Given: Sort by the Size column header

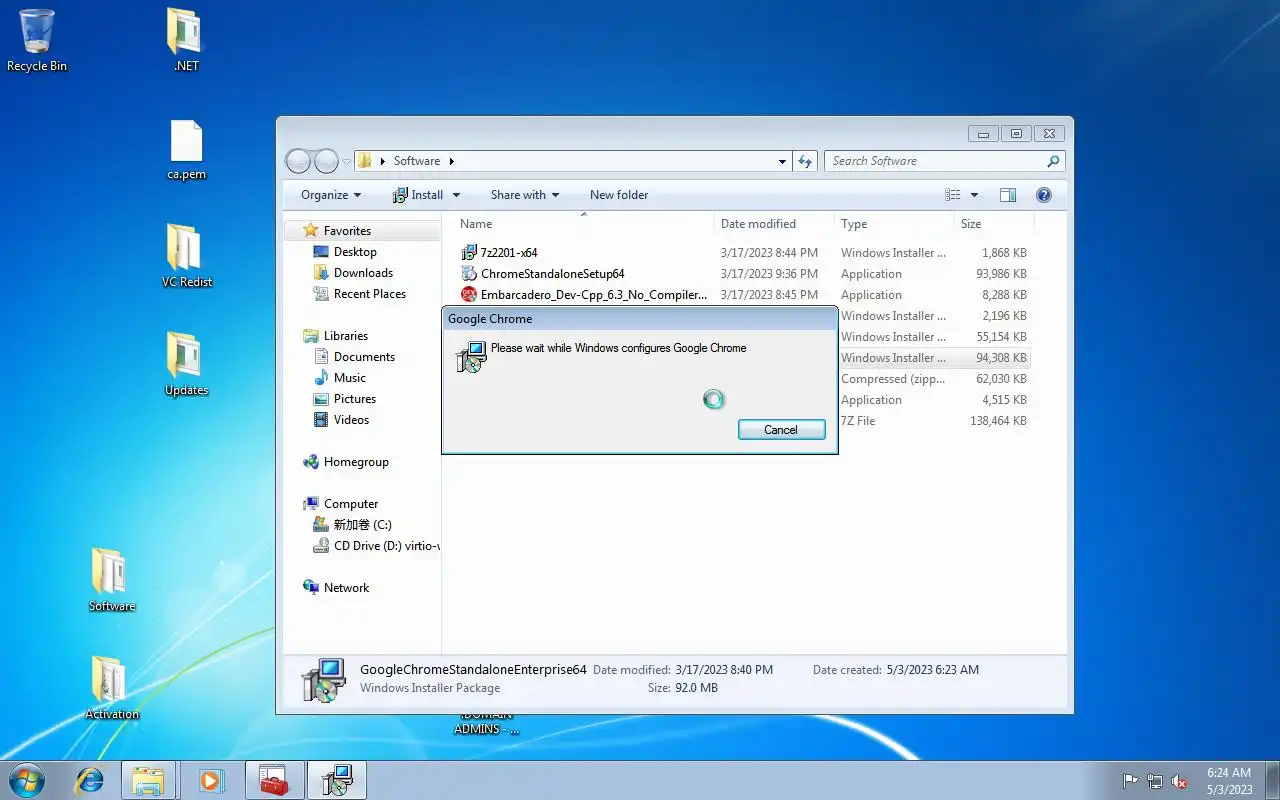Looking at the screenshot, I should click(994, 224).
